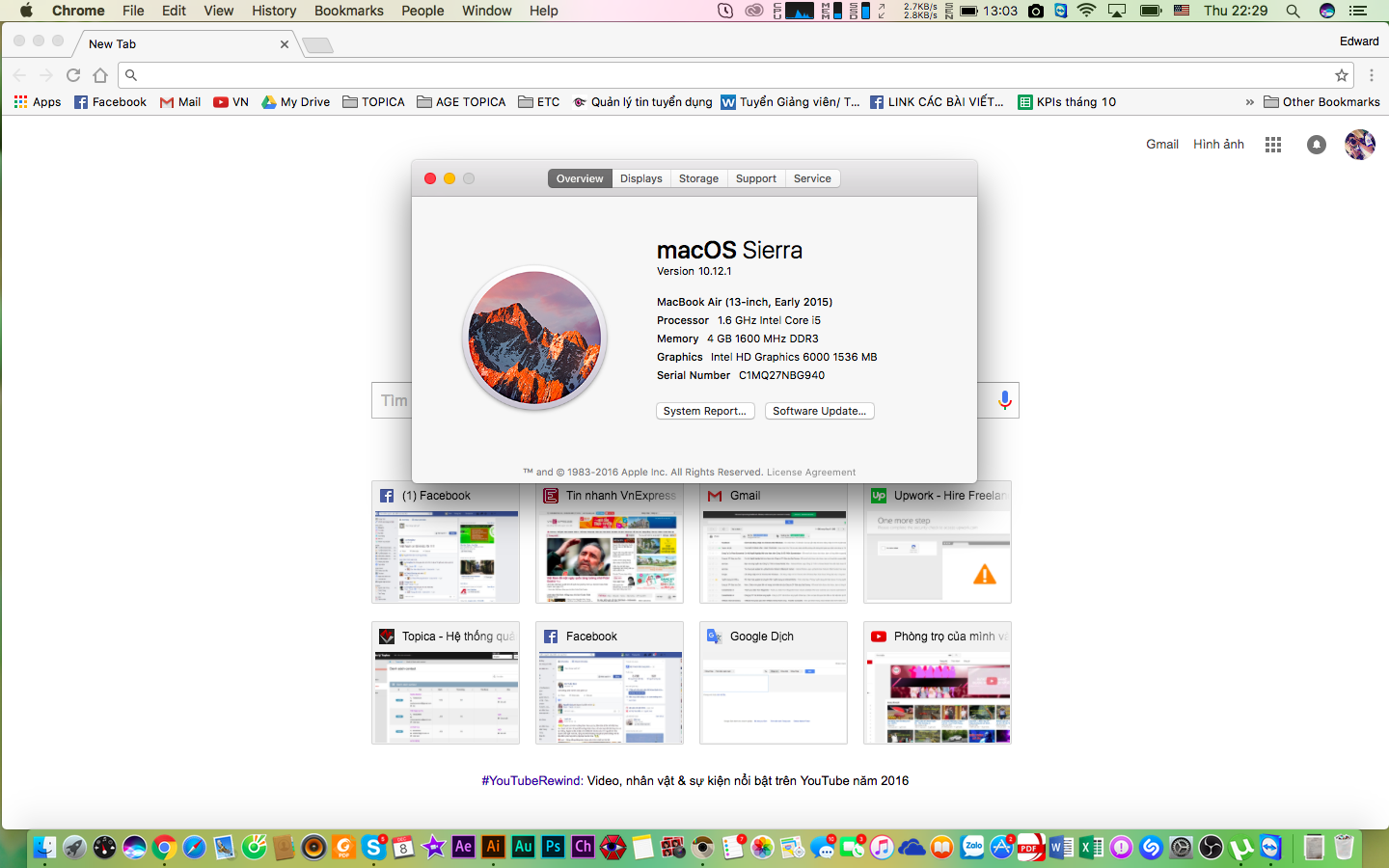The width and height of the screenshot is (1389, 868).
Task: Open Google Dịch thumbnail
Action: pyautogui.click(x=774, y=683)
